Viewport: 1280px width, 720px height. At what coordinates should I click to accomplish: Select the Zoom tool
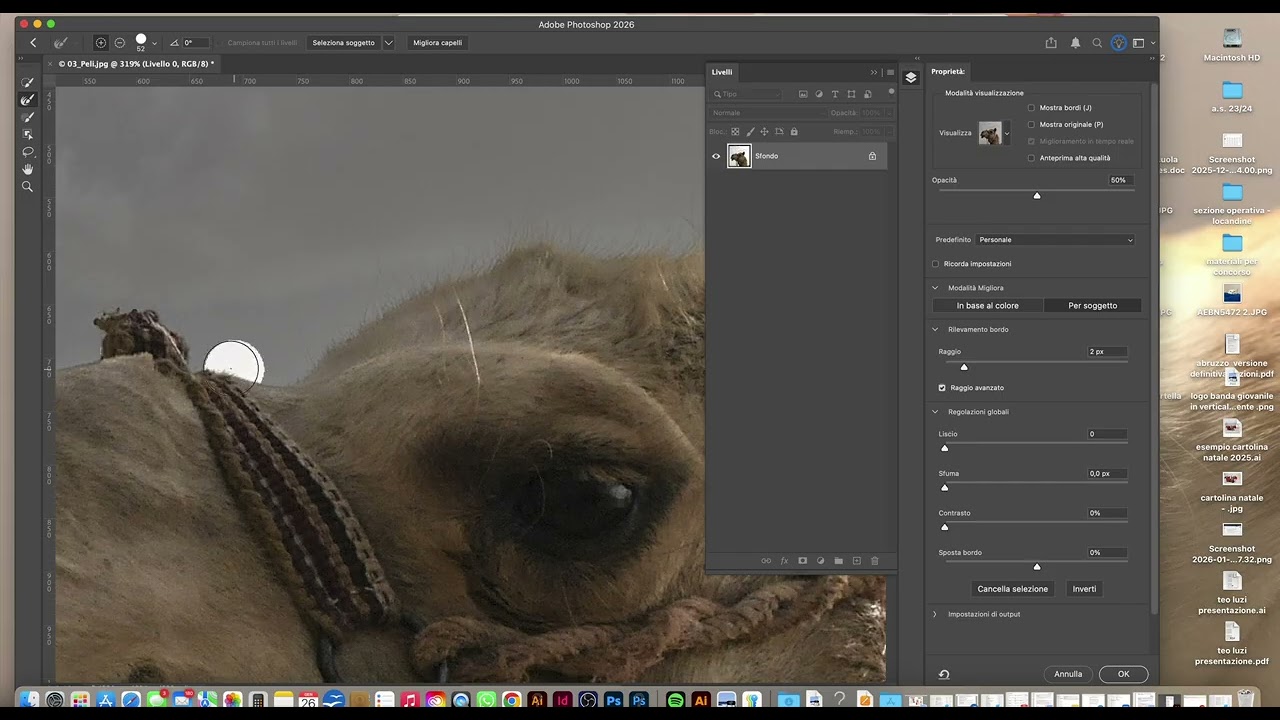(28, 186)
